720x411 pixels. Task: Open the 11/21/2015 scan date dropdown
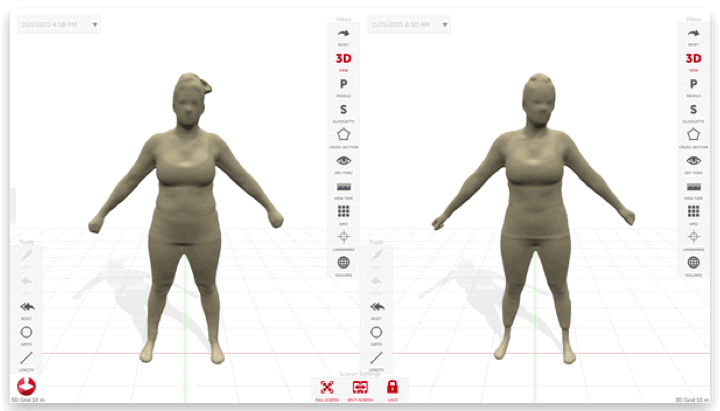(408, 24)
